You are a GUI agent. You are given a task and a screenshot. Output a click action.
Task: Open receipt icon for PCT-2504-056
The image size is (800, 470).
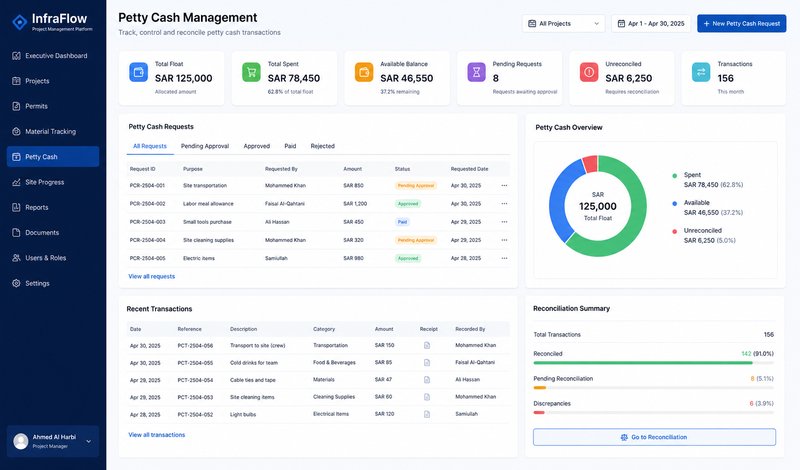pos(427,345)
